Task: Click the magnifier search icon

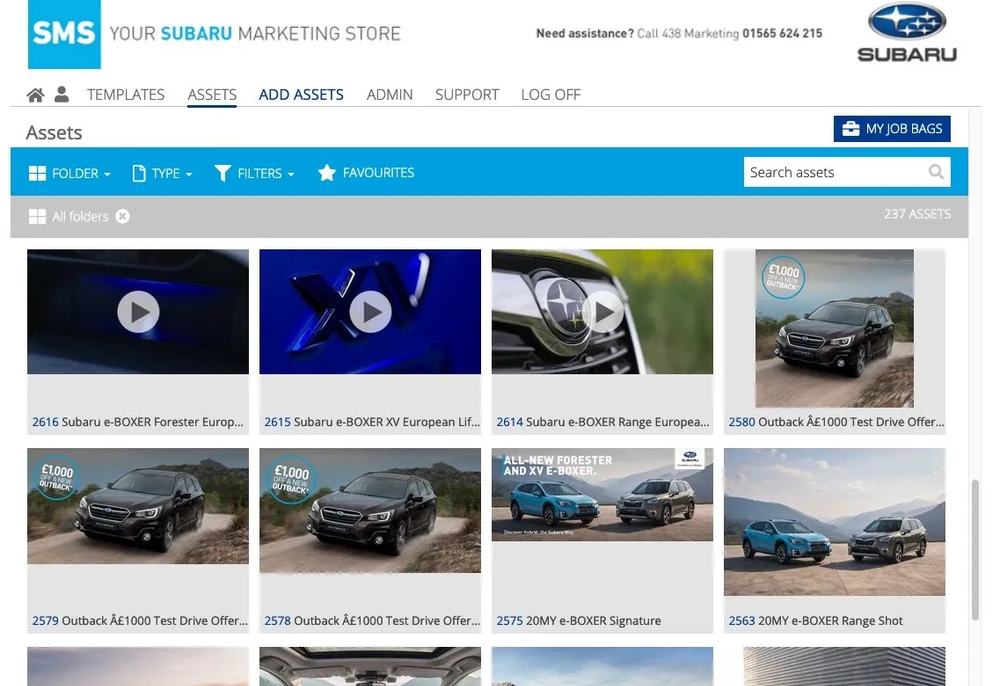Action: tap(936, 172)
